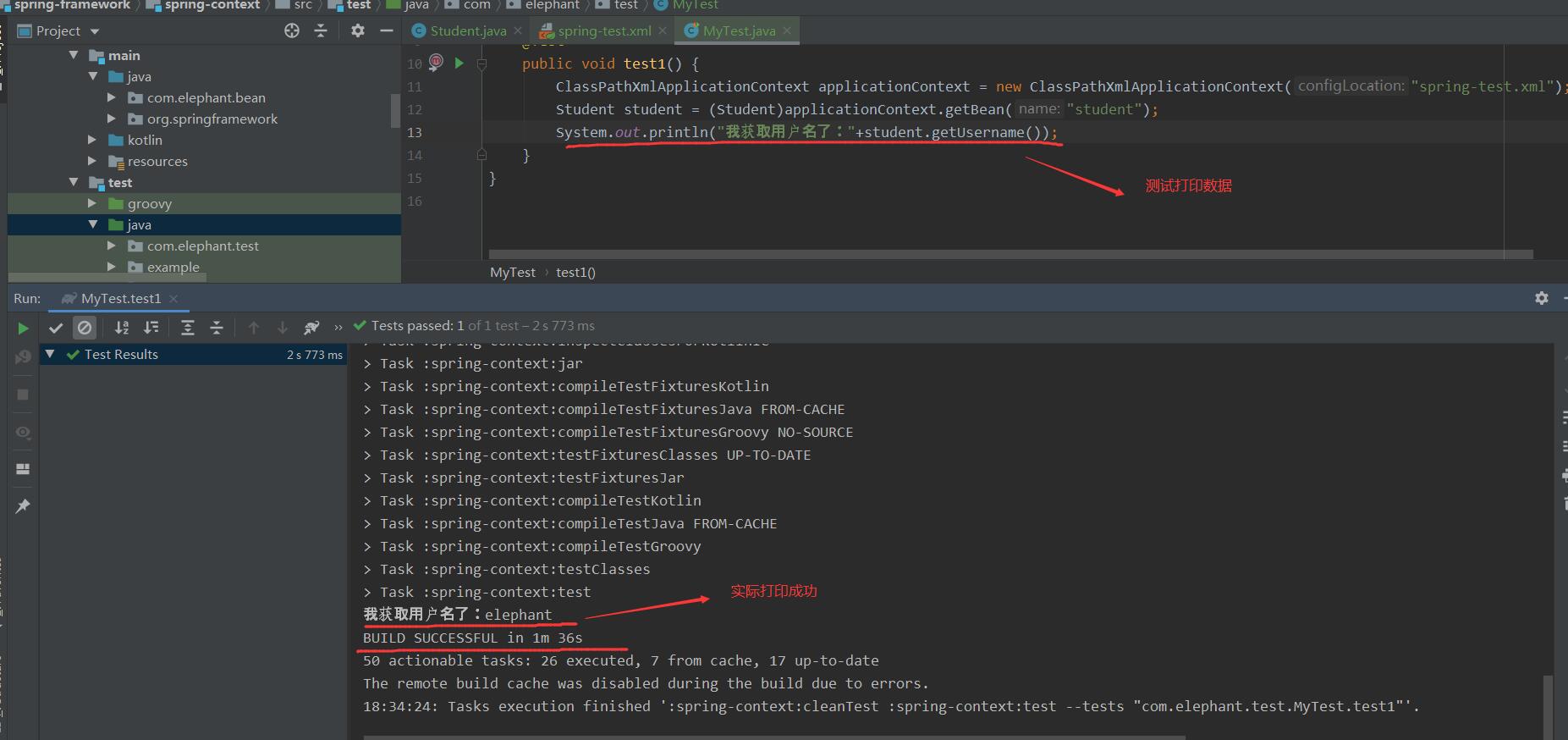Pin the Run tab
The height and width of the screenshot is (740, 1568).
[x=23, y=506]
